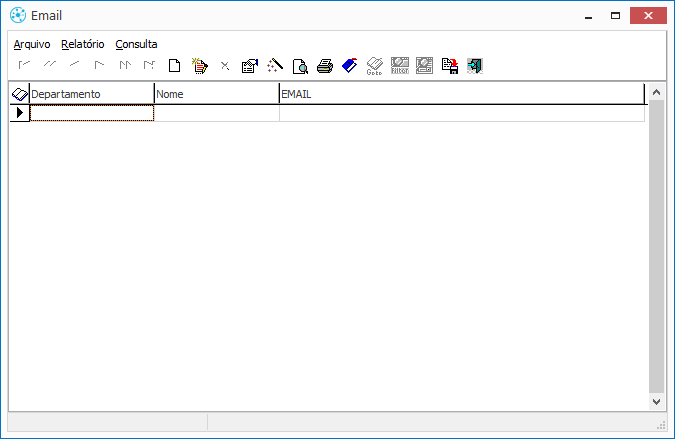
Task: Click the remove filter icon beside Filter
Action: pyautogui.click(x=424, y=66)
